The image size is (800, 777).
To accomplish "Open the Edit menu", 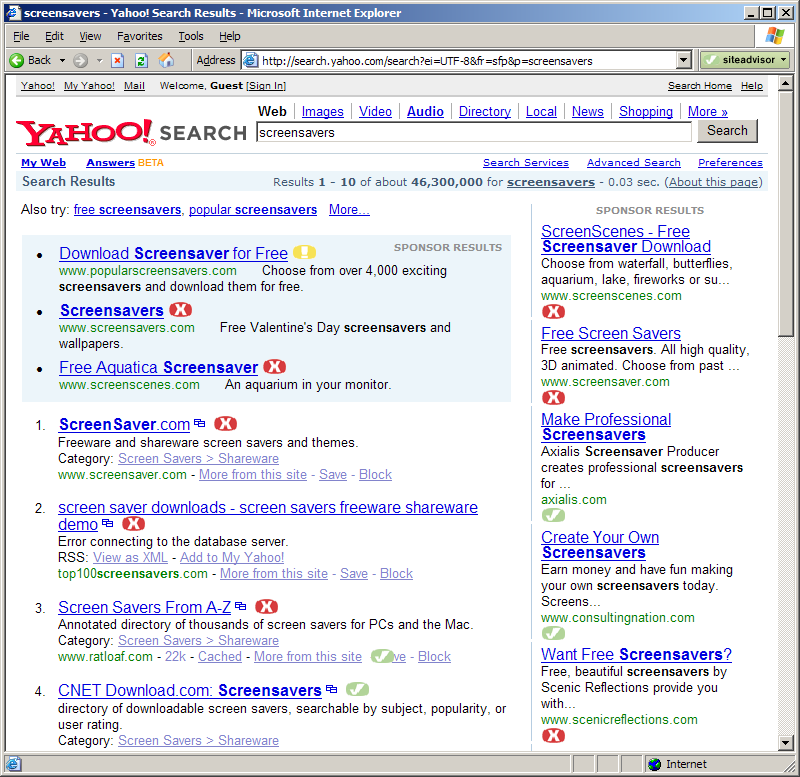I will point(54,36).
